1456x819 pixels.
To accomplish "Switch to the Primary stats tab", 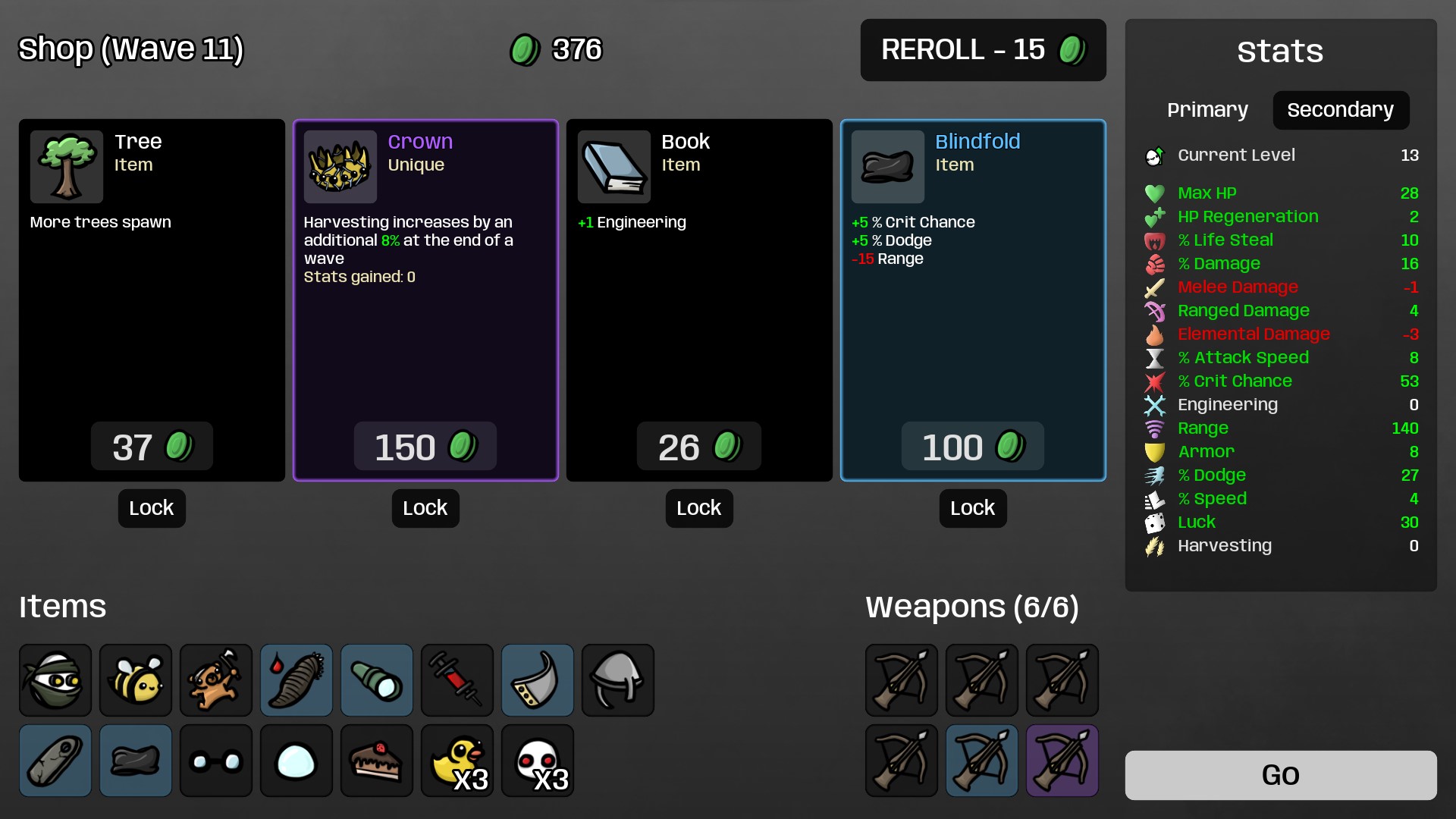I will pos(1207,110).
